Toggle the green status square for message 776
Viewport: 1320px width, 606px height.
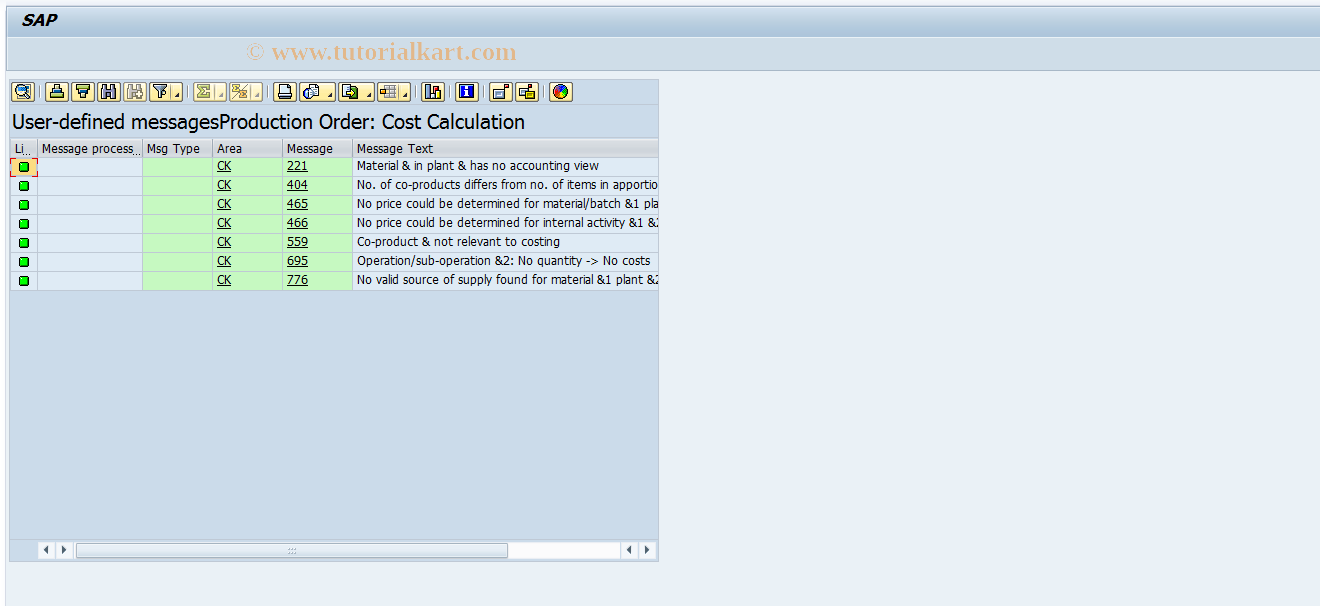pos(22,280)
